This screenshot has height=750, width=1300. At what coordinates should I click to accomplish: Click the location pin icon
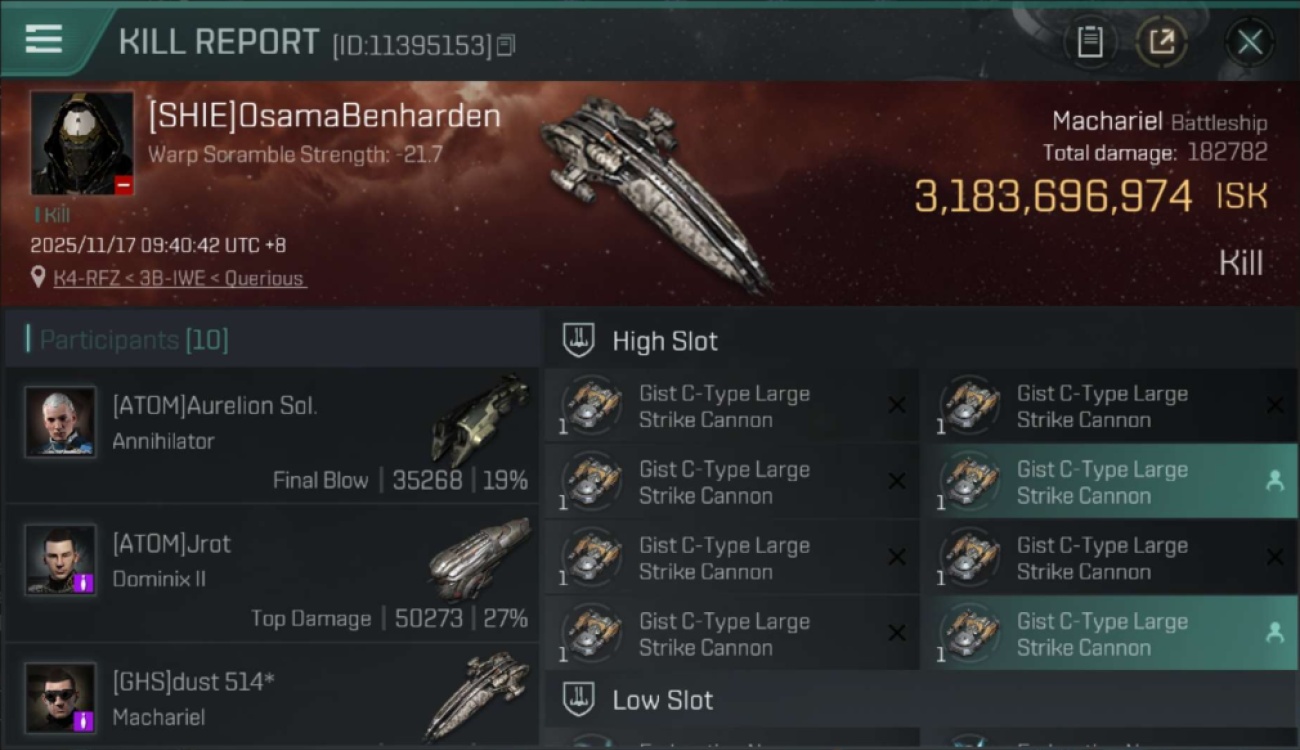[39, 277]
